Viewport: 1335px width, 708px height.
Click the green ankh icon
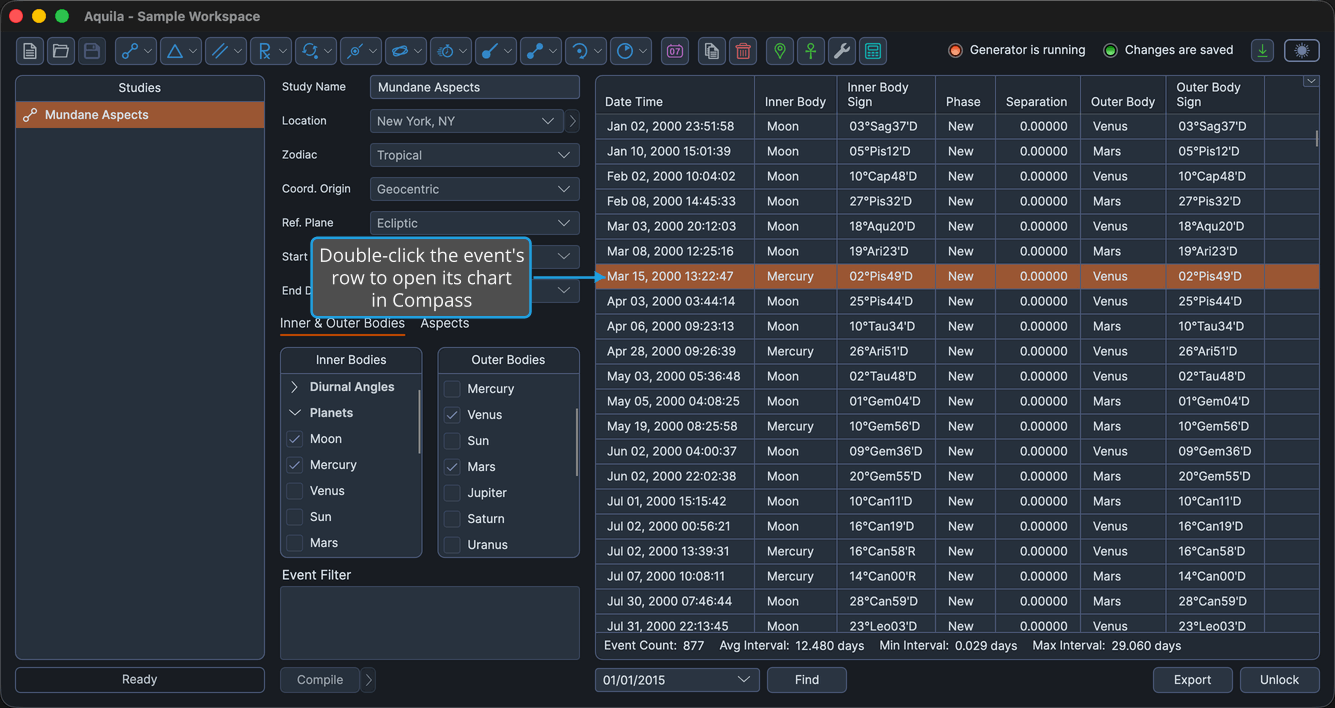tap(811, 51)
